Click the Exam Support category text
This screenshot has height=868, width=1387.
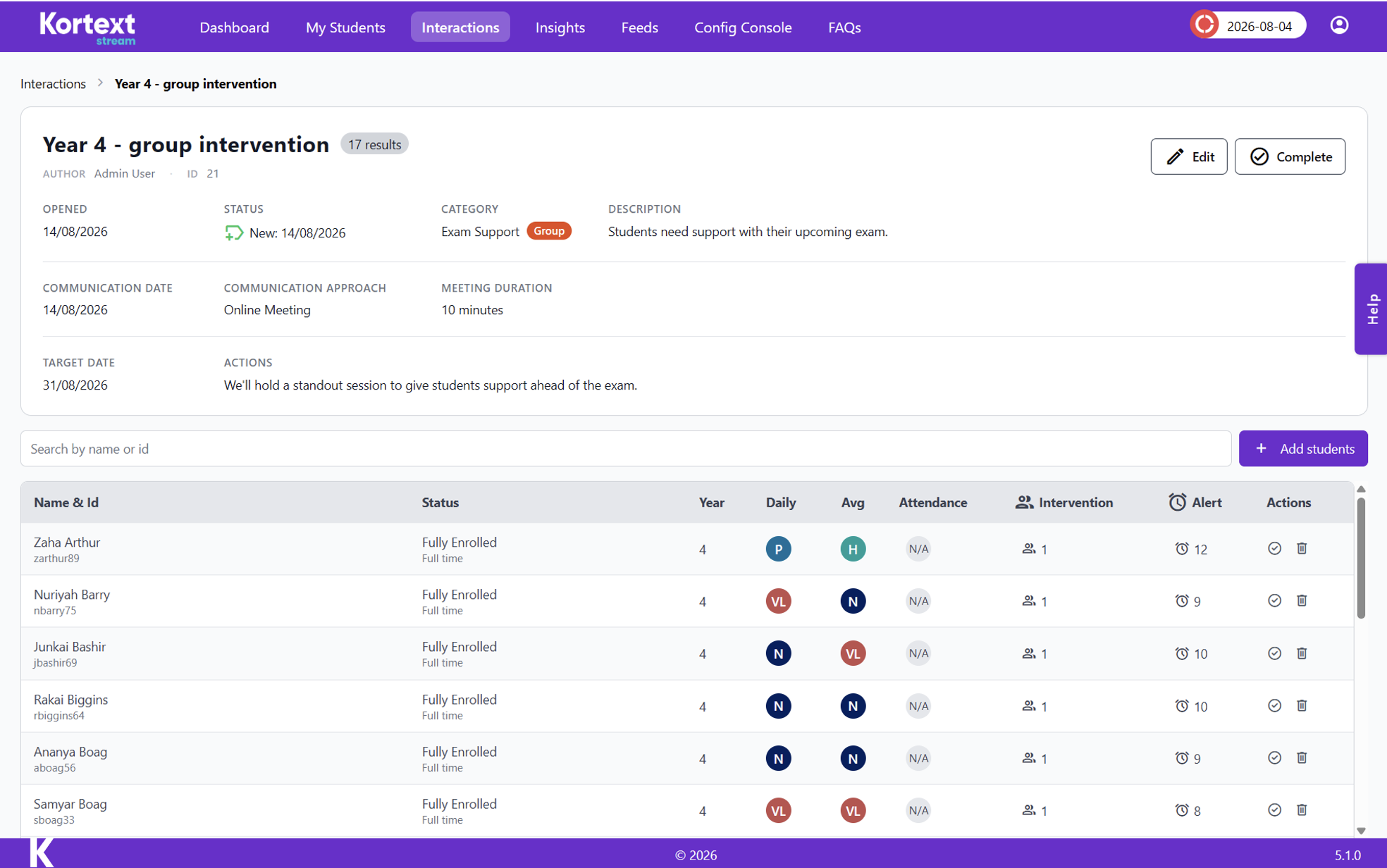(480, 231)
